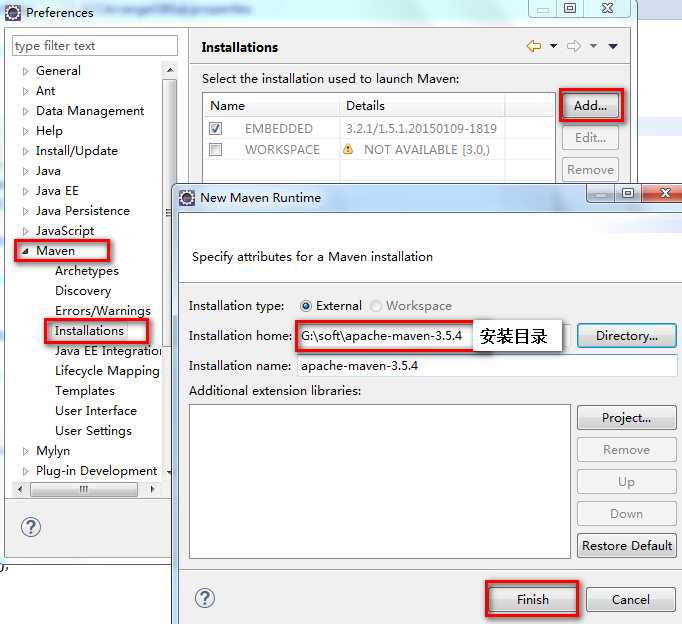Click the Cancel button
Image resolution: width=682 pixels, height=624 pixels.
(631, 600)
